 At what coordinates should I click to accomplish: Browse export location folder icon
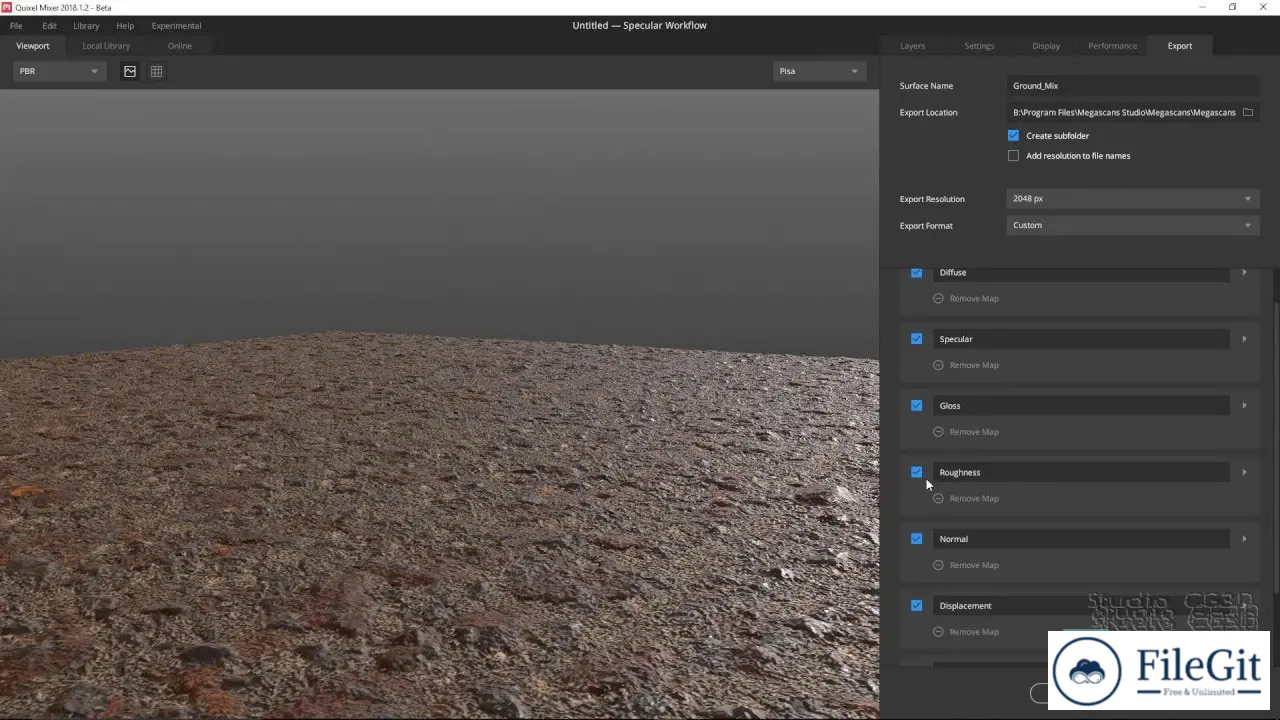pos(1247,112)
